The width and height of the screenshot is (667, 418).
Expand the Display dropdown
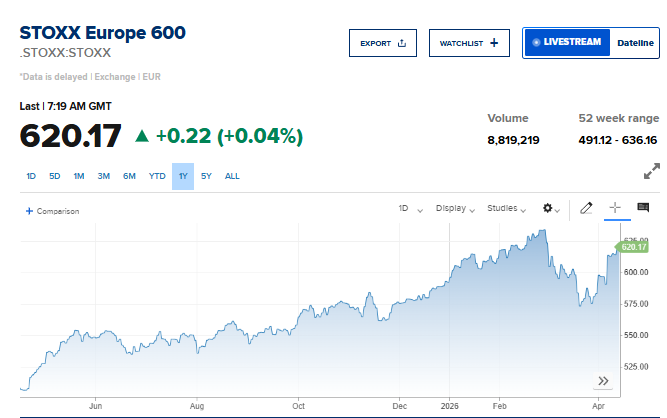(x=456, y=208)
